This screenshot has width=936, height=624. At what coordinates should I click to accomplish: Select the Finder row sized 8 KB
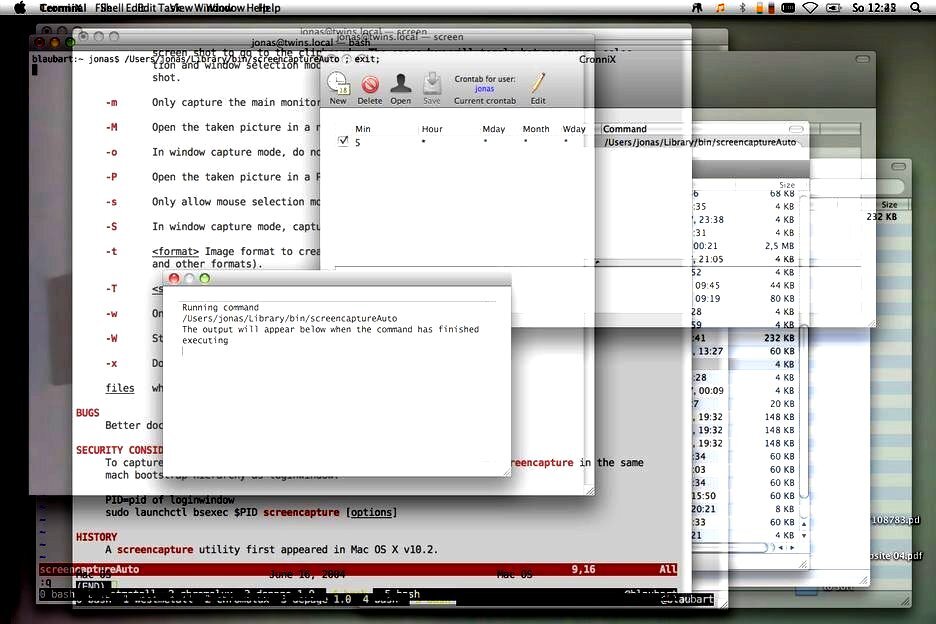coord(746,509)
